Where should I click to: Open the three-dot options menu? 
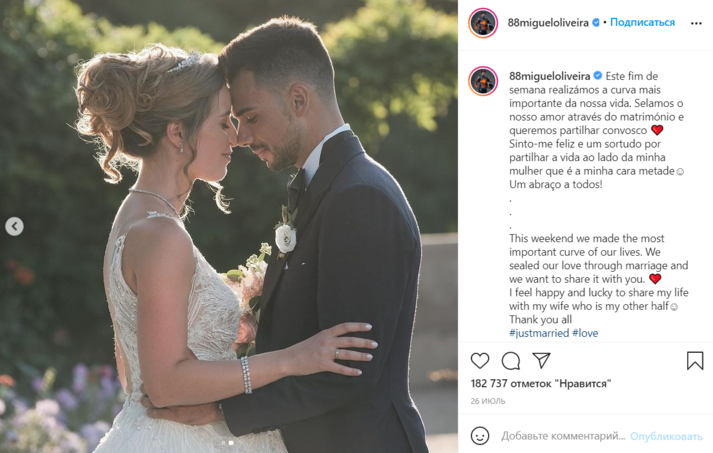pyautogui.click(x=696, y=23)
